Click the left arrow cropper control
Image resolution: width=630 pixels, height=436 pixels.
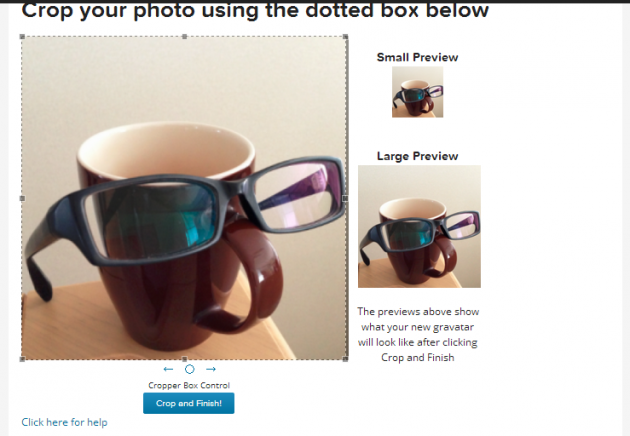coord(168,369)
